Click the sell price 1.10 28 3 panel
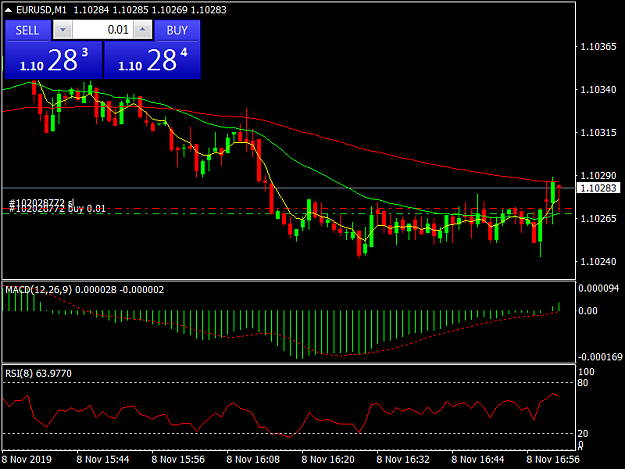 [53, 60]
